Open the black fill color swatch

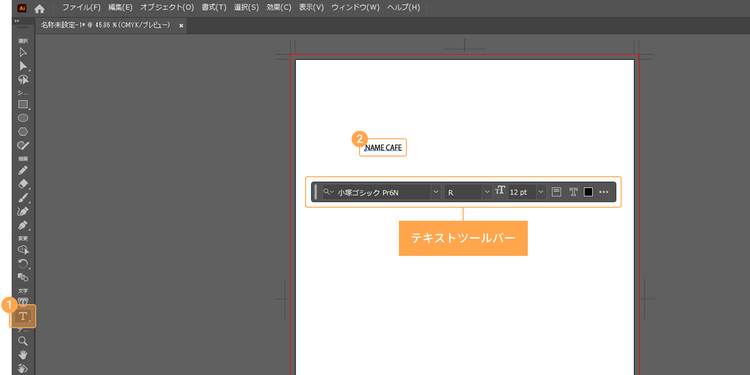(588, 192)
